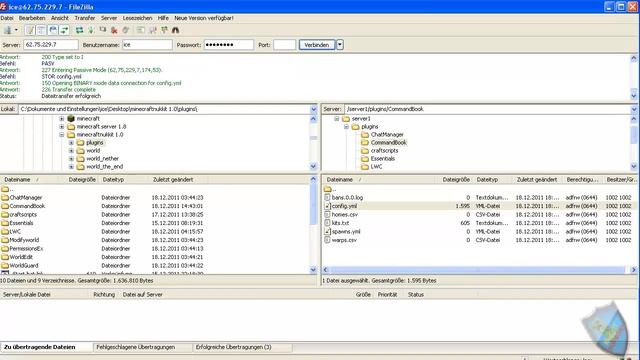Image resolution: width=640 pixels, height=360 pixels.
Task: Select CommandBook folder icon in local list
Action: coord(5,206)
